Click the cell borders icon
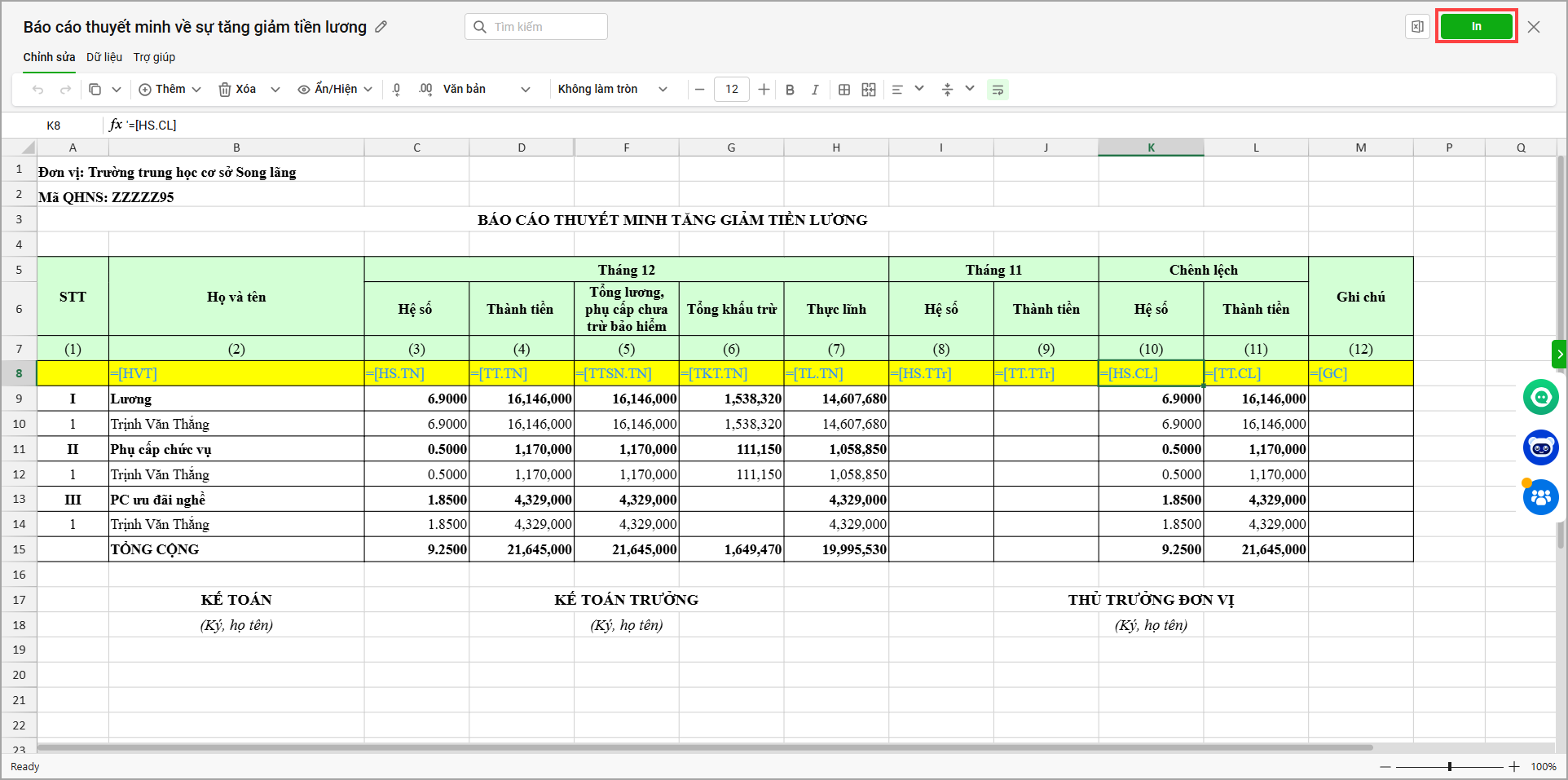The width and height of the screenshot is (1568, 780). point(844,90)
